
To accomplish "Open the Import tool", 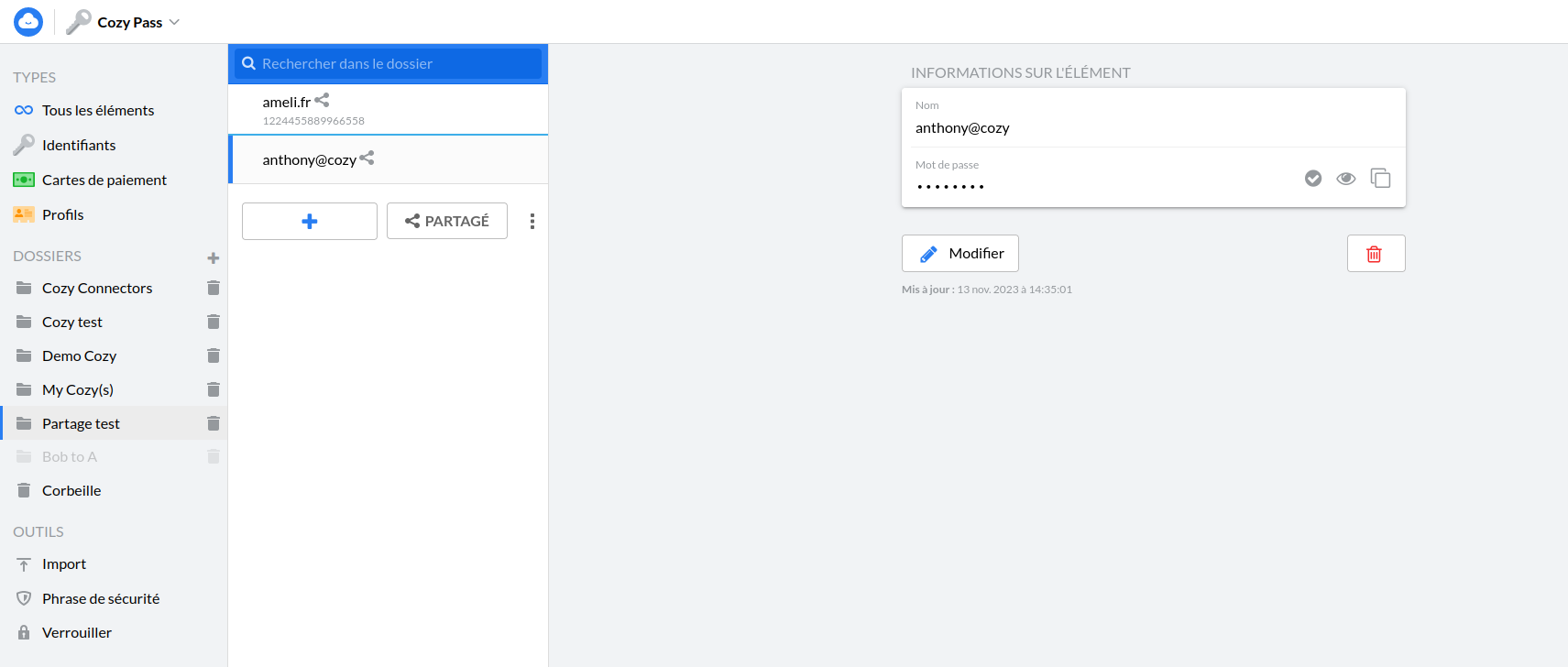I will 64,564.
